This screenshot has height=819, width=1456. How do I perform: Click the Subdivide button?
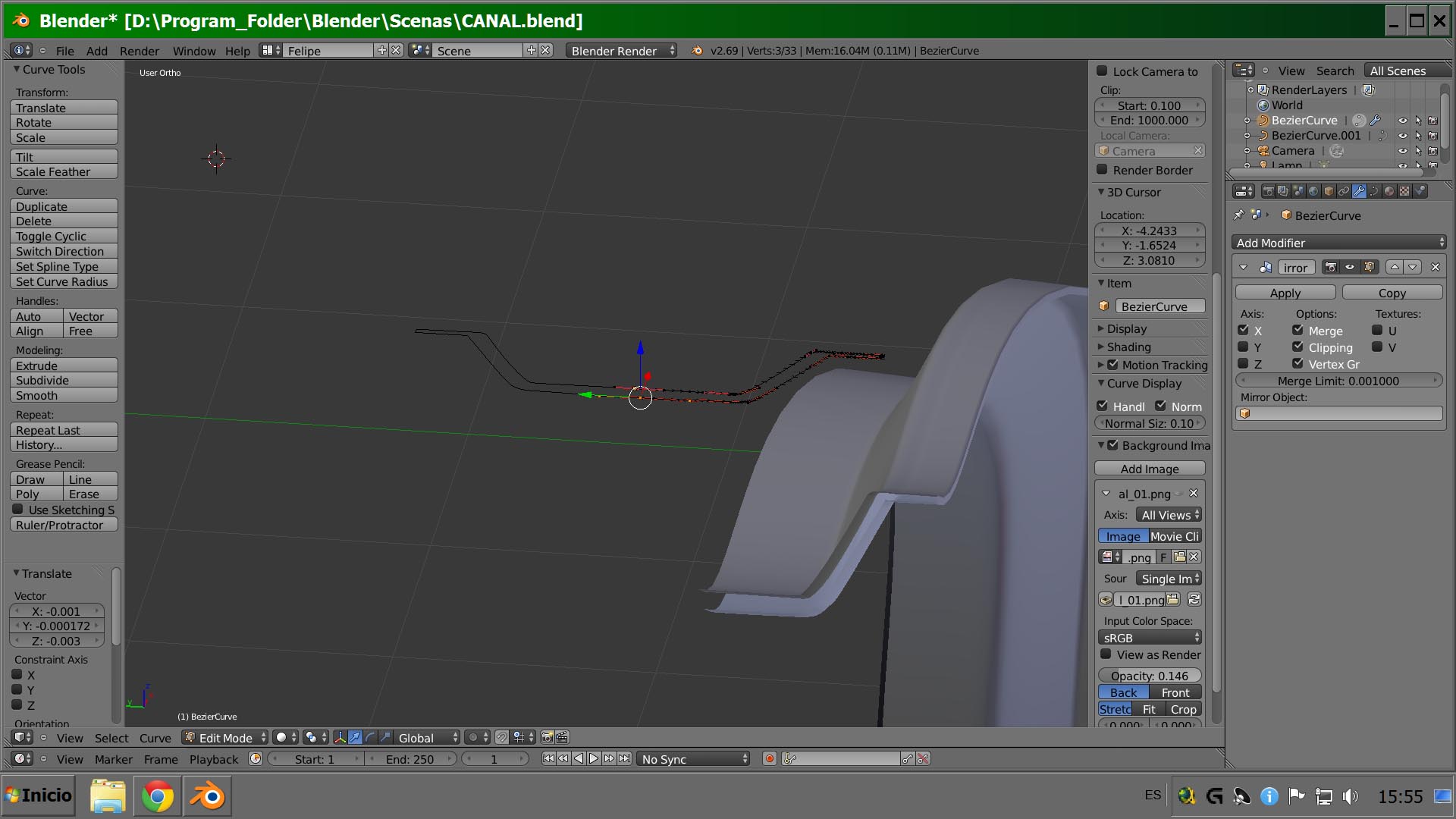tap(64, 381)
